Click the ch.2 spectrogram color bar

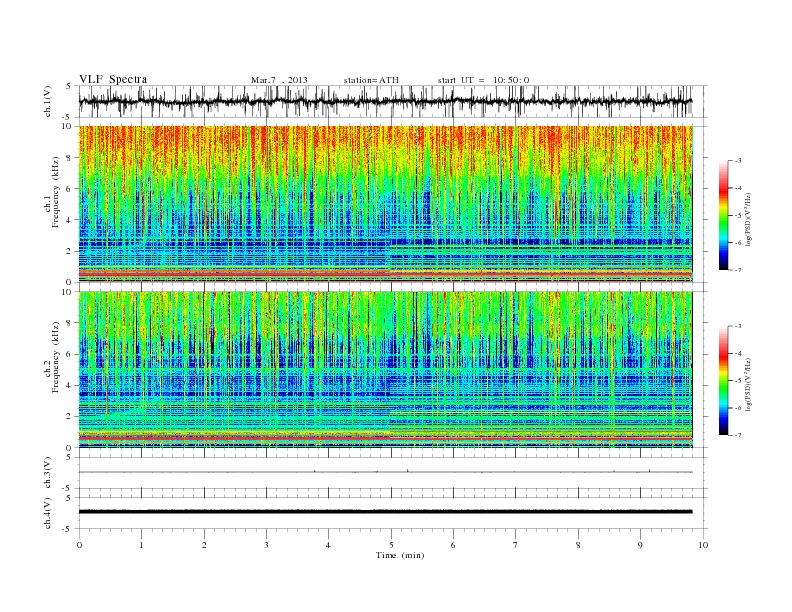pyautogui.click(x=723, y=381)
